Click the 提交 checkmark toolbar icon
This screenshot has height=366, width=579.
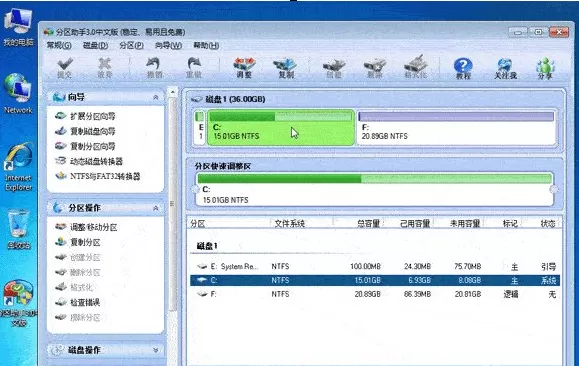65,68
